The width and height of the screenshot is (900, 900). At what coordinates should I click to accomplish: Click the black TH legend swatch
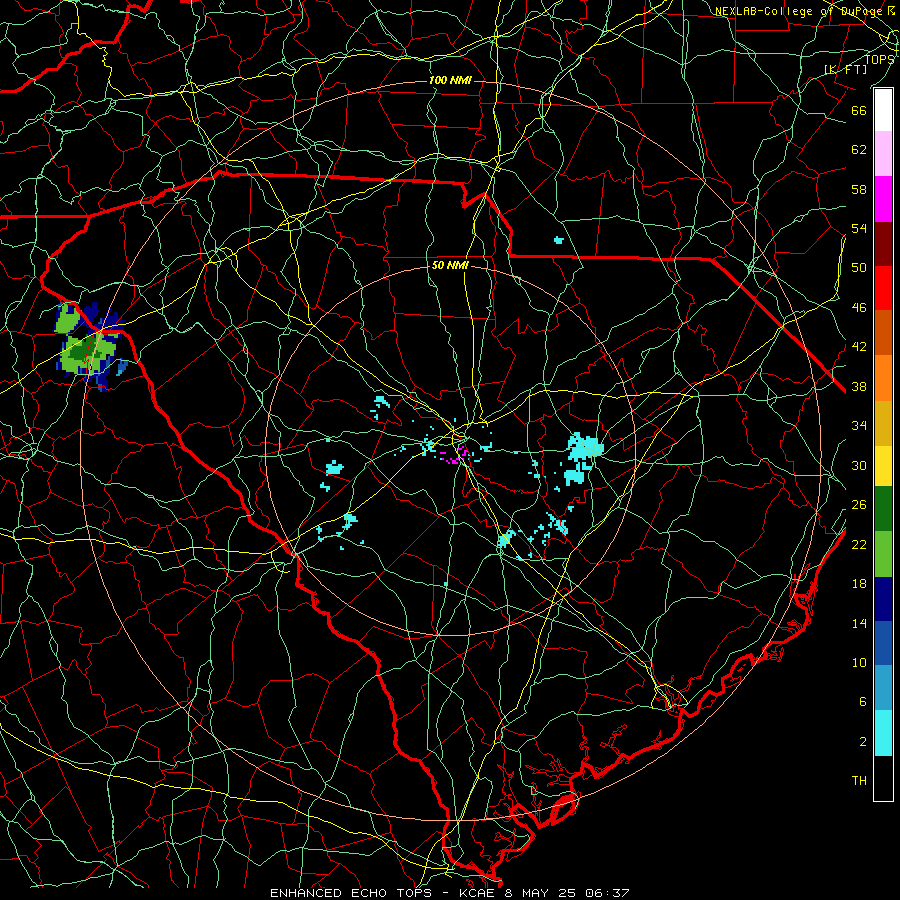(883, 778)
